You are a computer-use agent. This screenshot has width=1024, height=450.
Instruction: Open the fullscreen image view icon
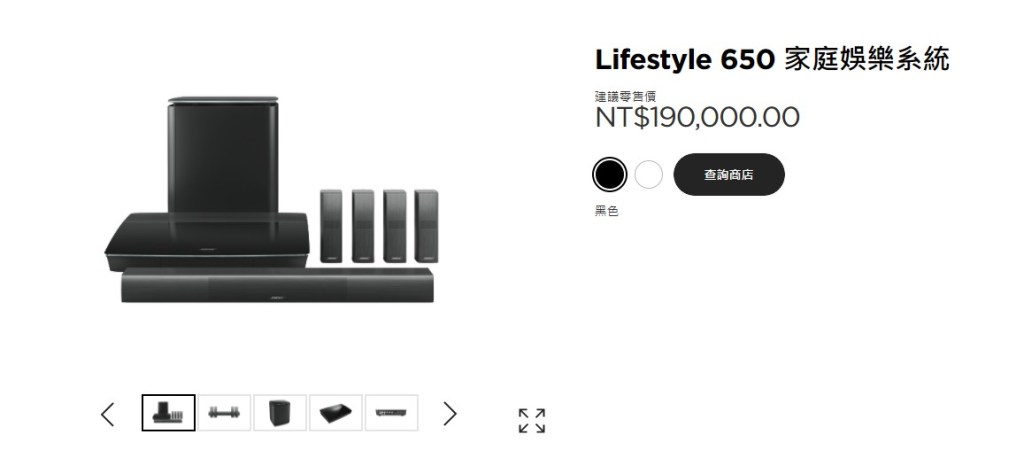click(x=532, y=421)
